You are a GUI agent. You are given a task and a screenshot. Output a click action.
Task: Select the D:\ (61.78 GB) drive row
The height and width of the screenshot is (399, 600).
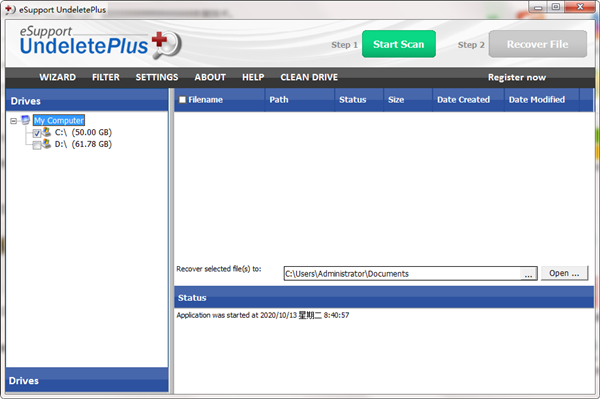tap(83, 144)
